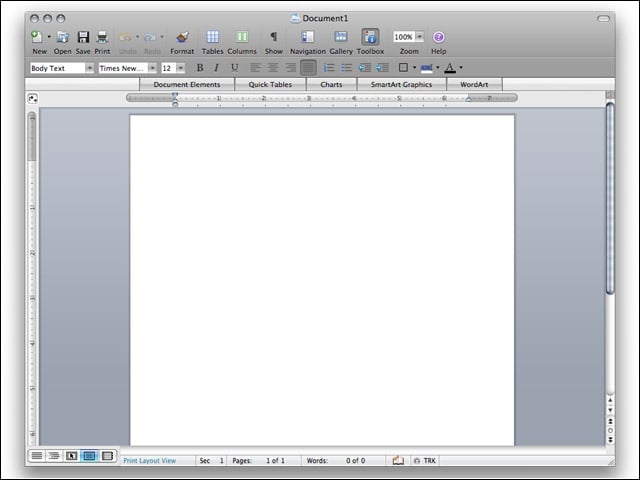Toggle Justify alignment button

coord(308,68)
